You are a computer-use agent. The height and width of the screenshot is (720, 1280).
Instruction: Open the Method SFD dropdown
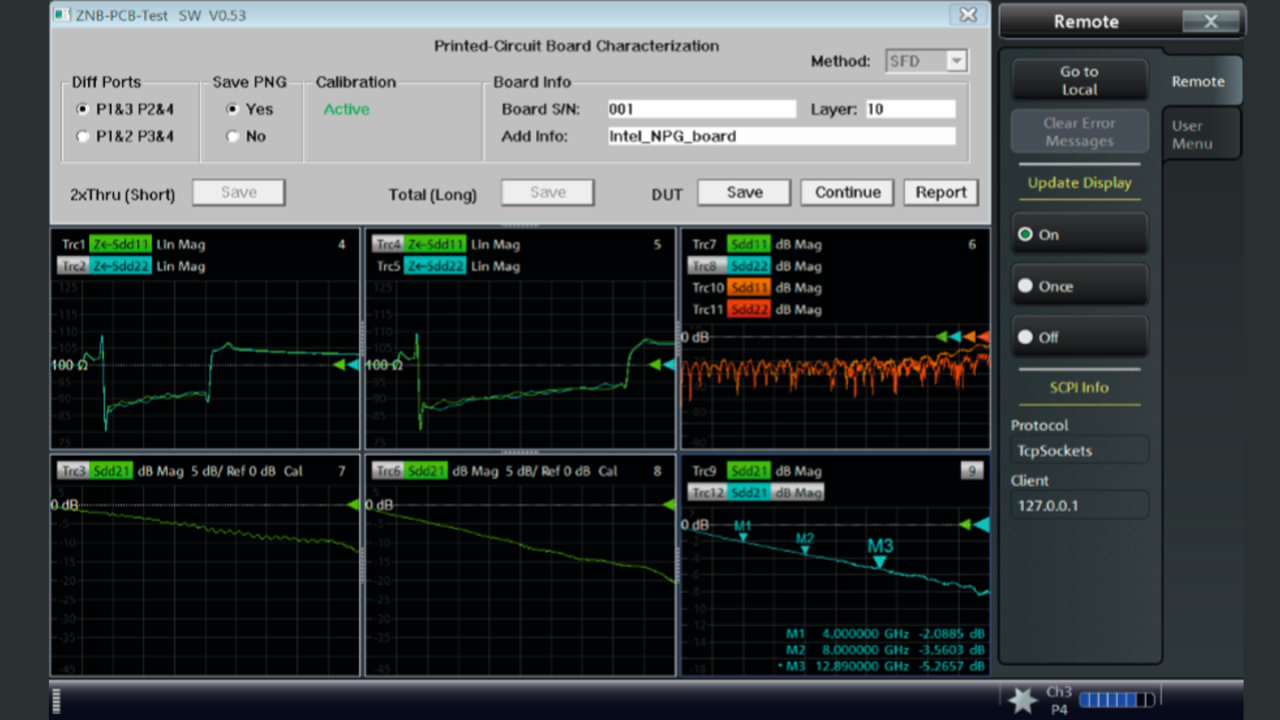click(x=956, y=61)
